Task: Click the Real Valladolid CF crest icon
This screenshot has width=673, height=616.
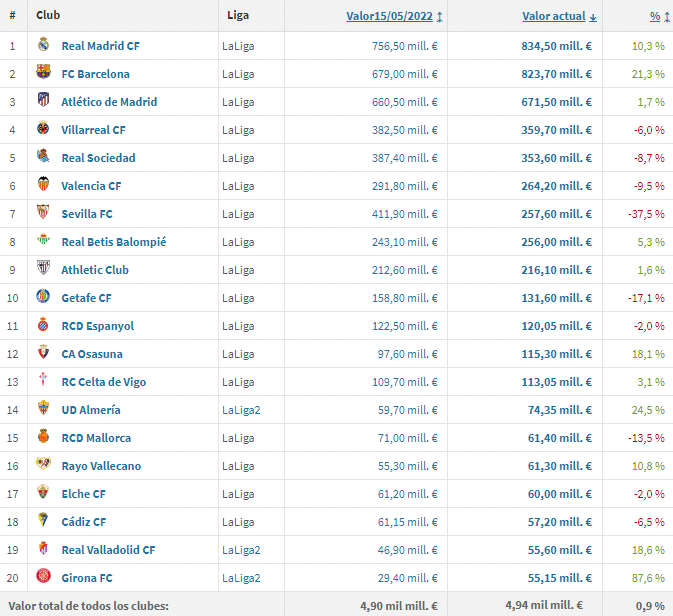Action: (43, 548)
